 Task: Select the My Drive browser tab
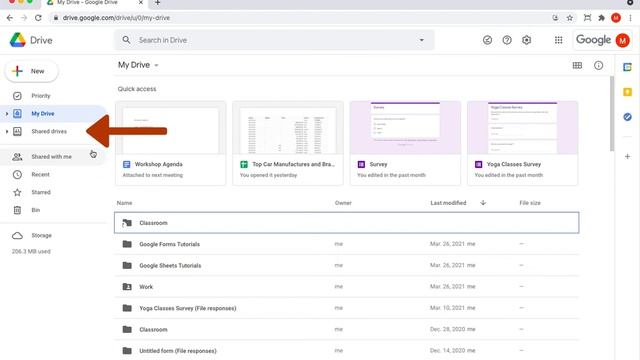coord(94,3)
